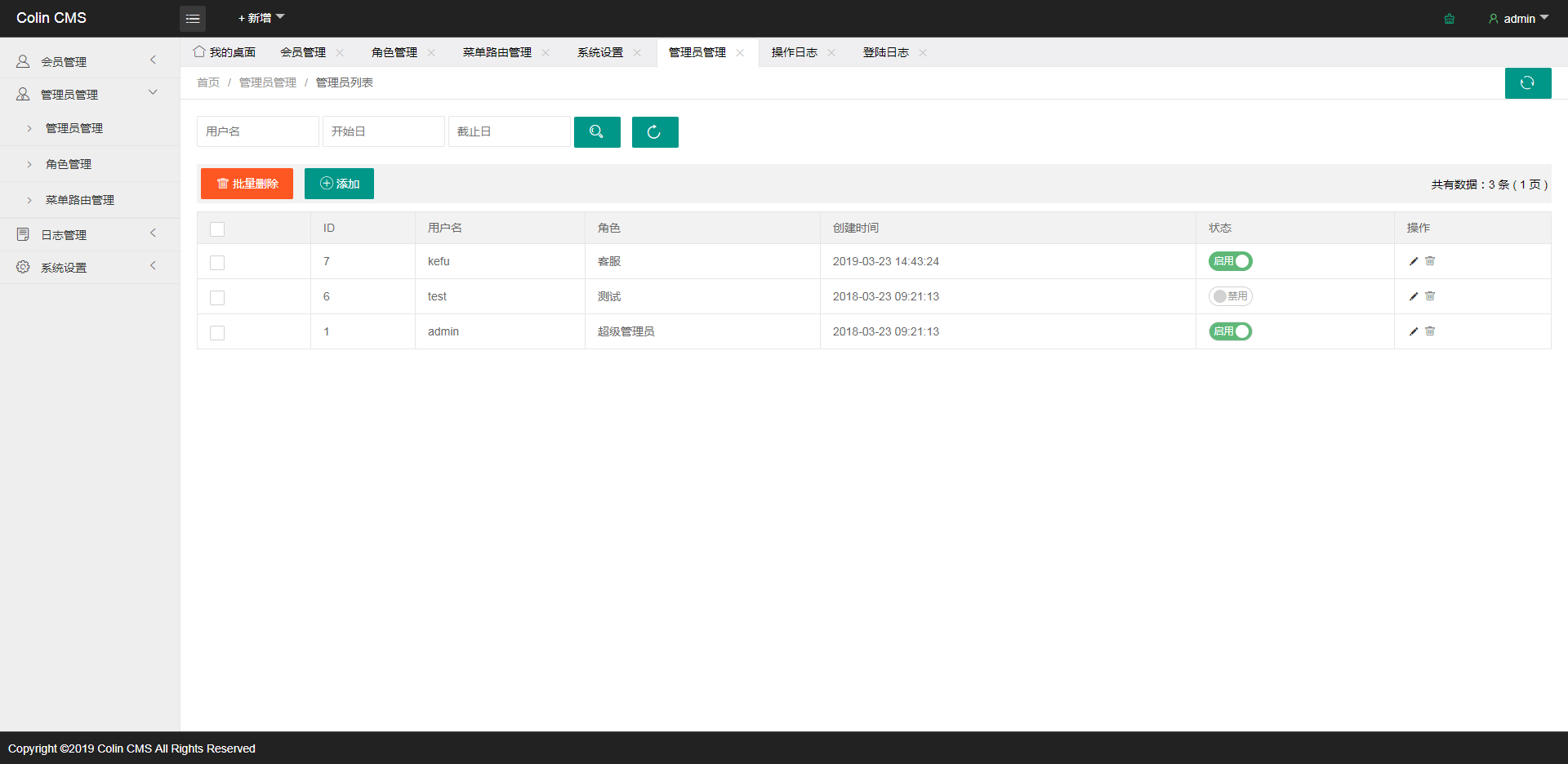
Task: Click the 日志管理 sidebar document icon
Action: click(23, 234)
